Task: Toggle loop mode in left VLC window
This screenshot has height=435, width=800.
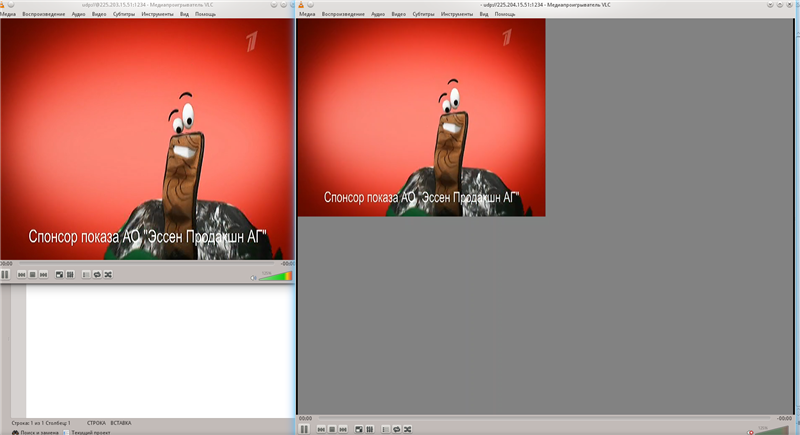Action: pyautogui.click(x=97, y=275)
